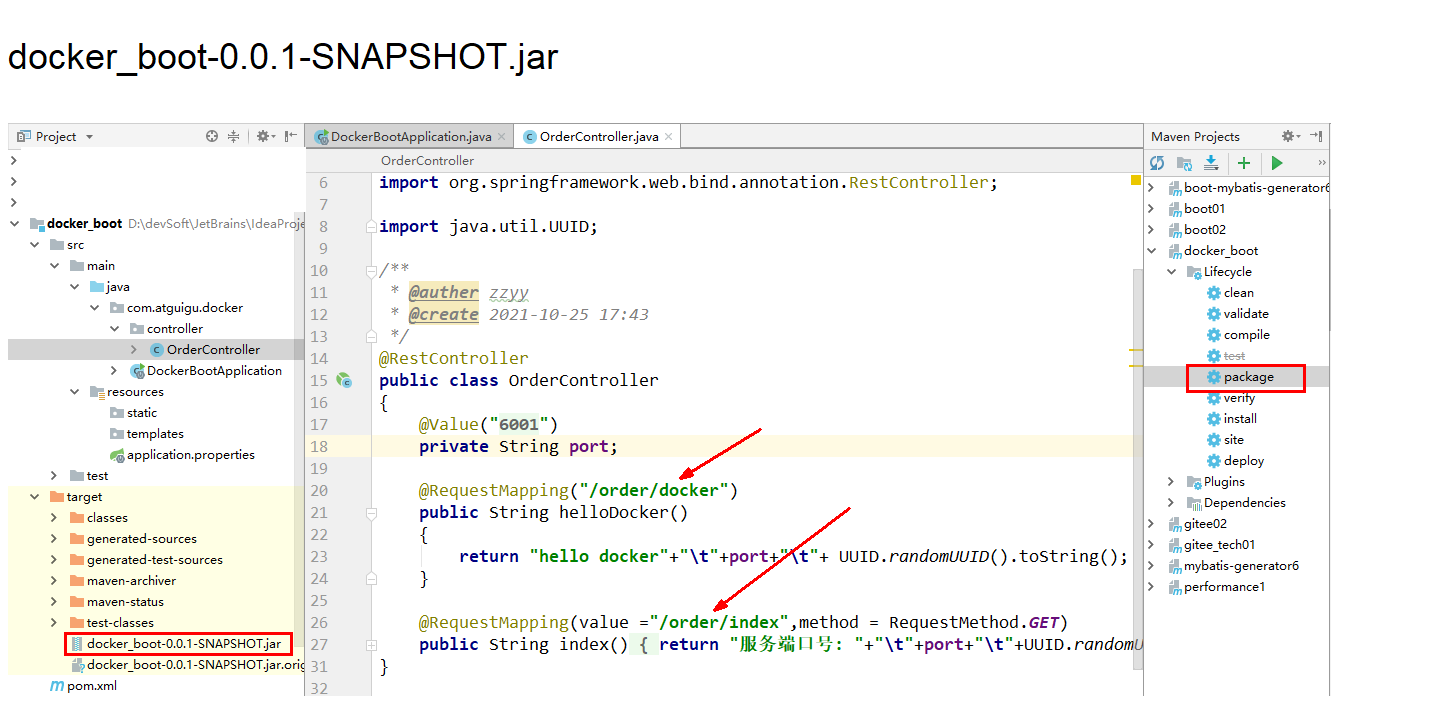Collapse the src folder
Image resolution: width=1449 pixels, height=716 pixels.
(x=35, y=245)
